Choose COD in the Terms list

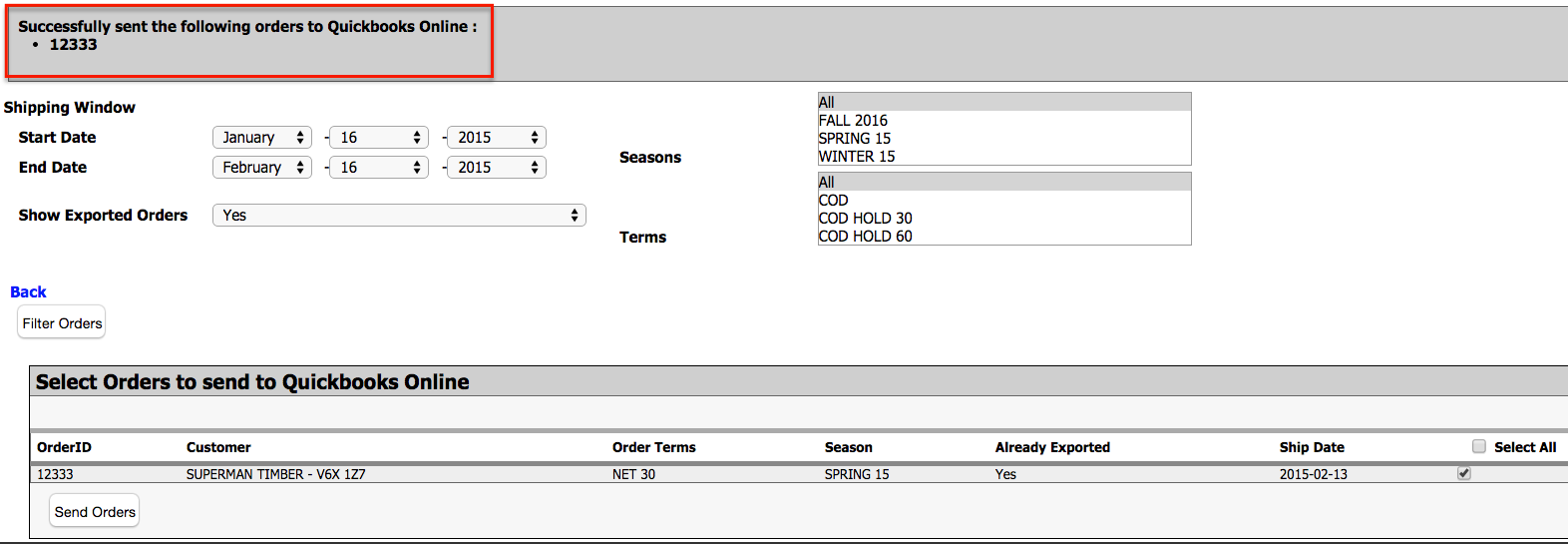click(834, 201)
